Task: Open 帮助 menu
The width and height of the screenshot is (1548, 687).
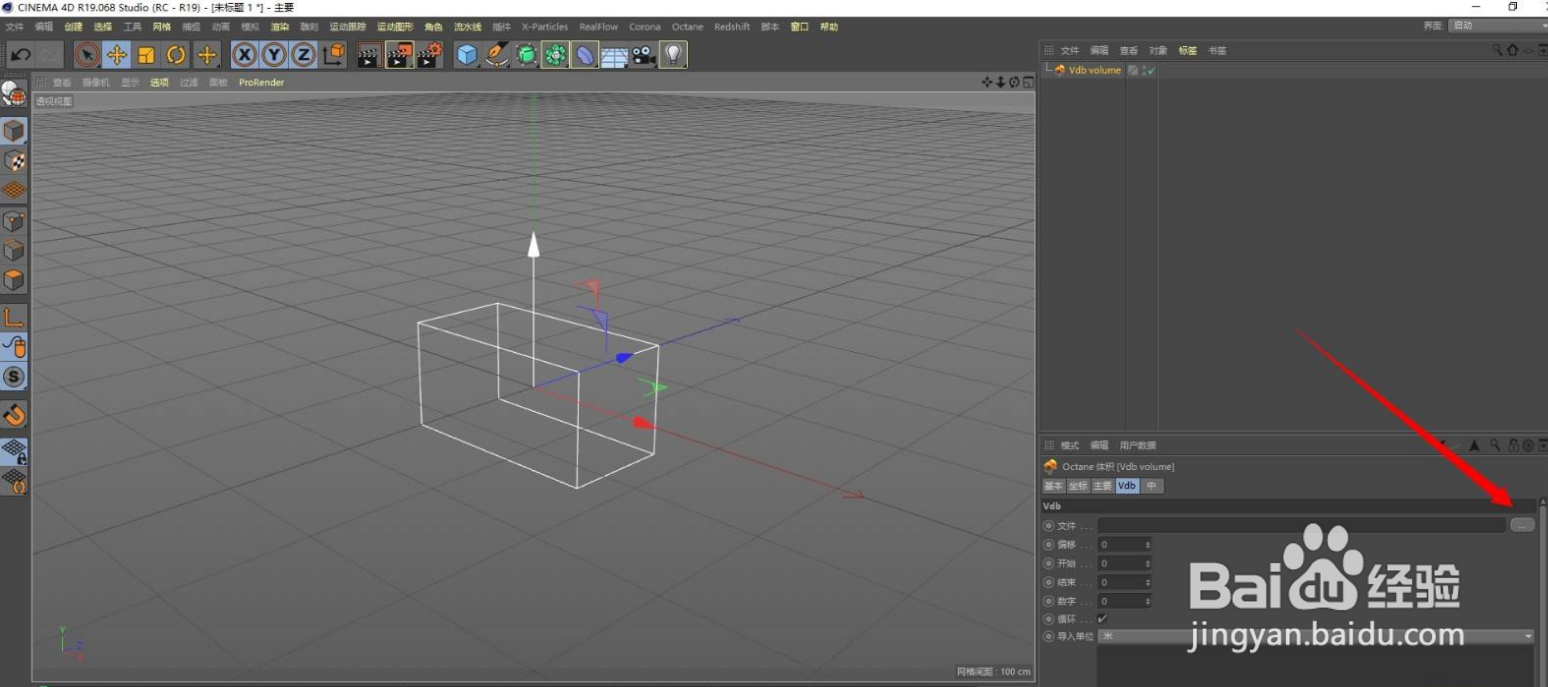Action: pos(829,27)
